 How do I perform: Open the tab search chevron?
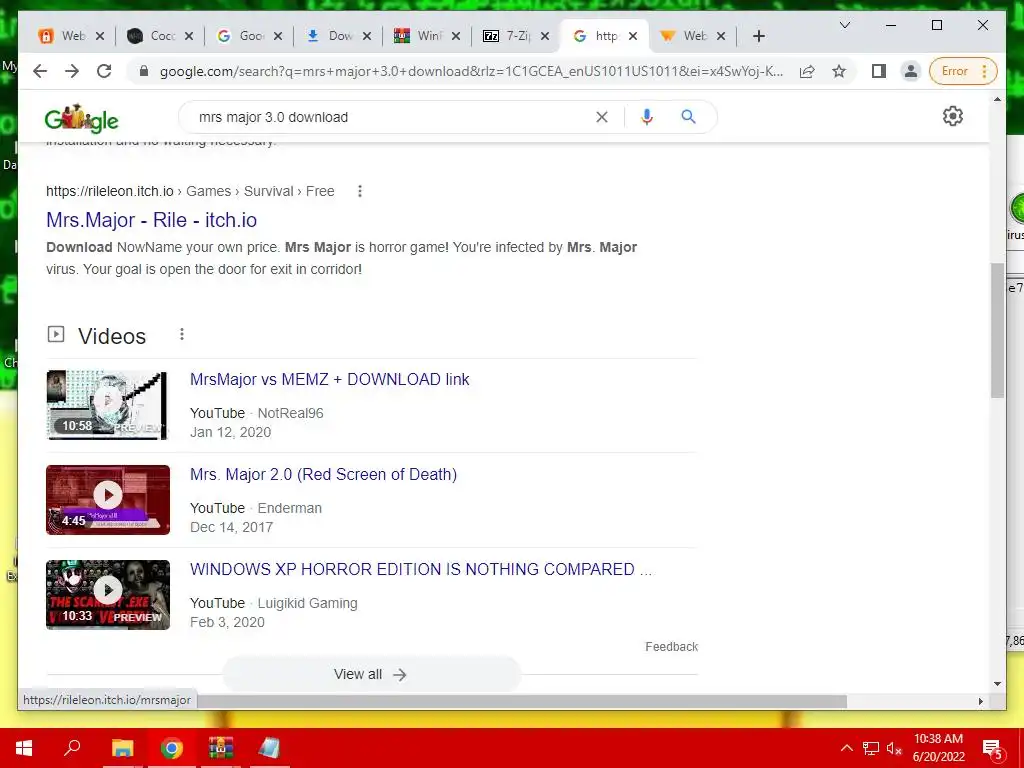[844, 25]
